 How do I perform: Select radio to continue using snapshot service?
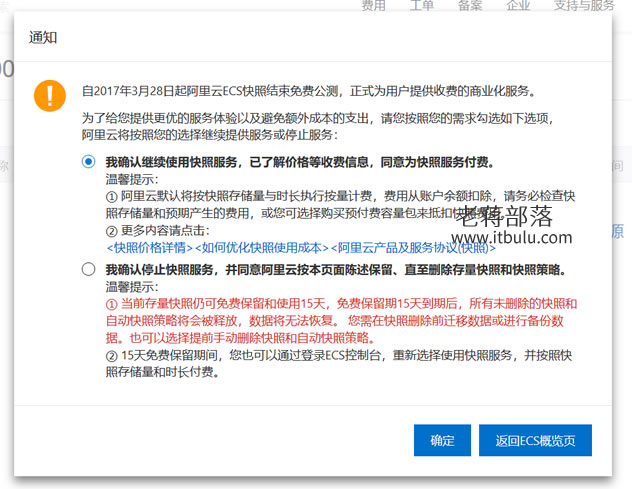pos(88,161)
